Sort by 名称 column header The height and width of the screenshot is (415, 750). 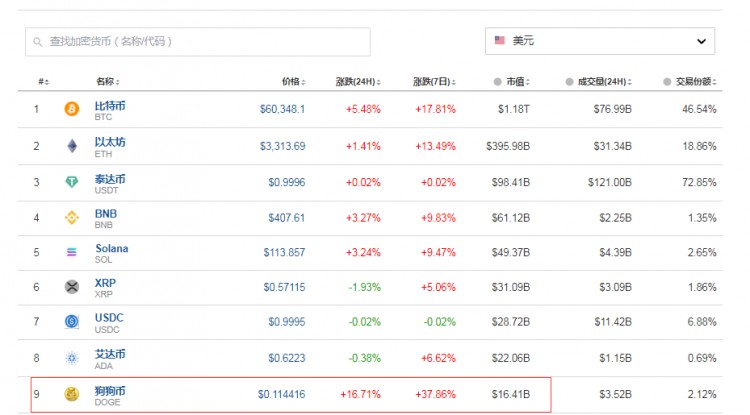click(x=108, y=82)
